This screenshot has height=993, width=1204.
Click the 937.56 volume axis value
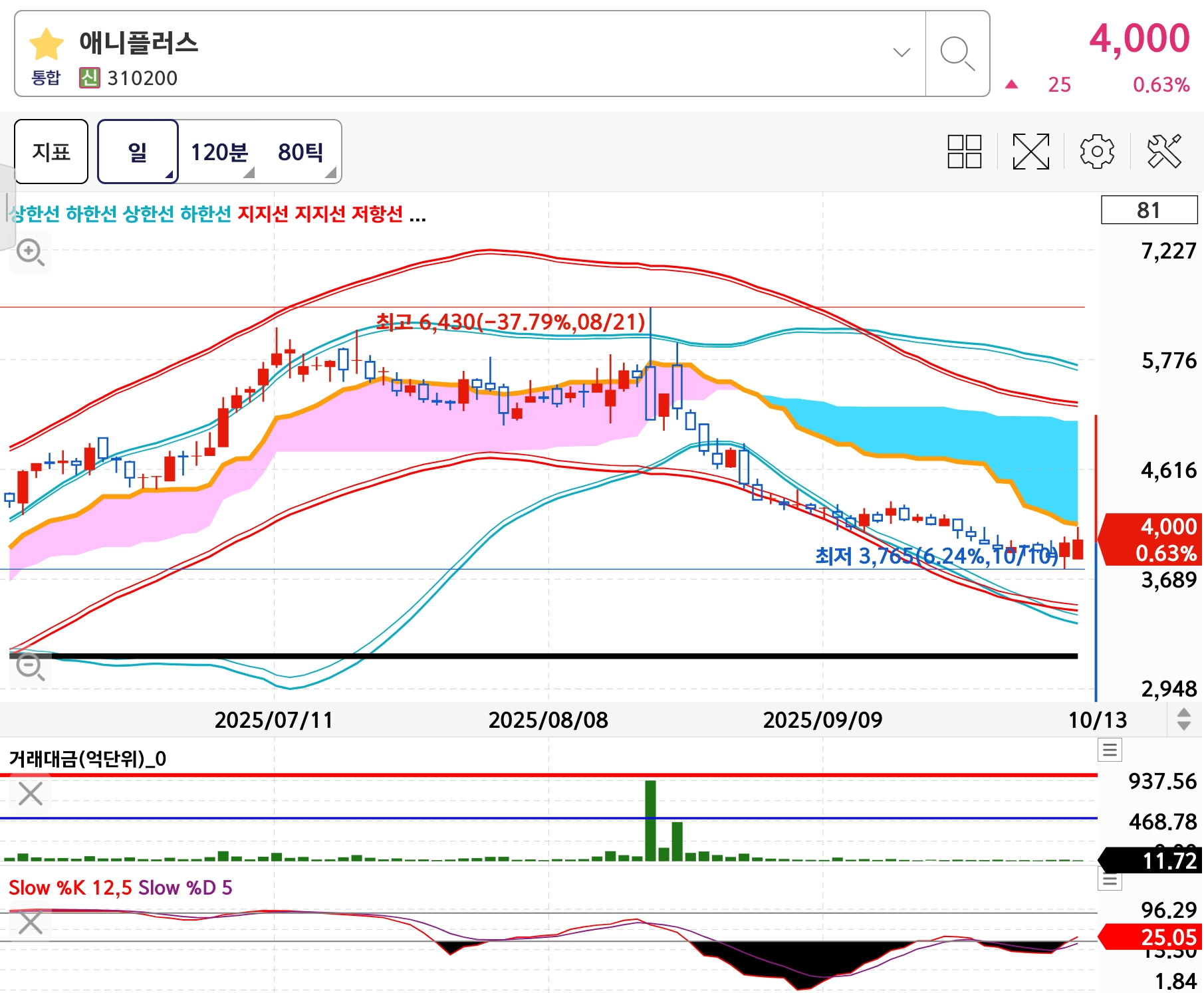[1162, 782]
